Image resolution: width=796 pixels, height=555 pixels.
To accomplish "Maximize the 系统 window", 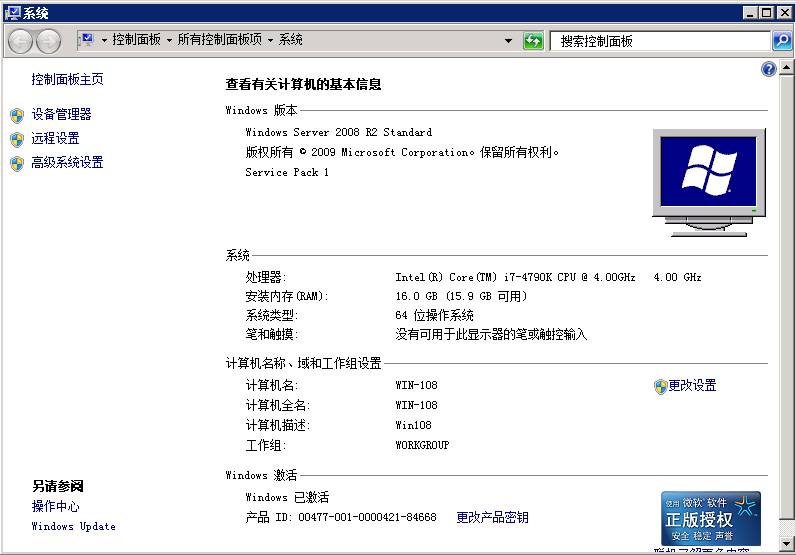I will [x=767, y=13].
